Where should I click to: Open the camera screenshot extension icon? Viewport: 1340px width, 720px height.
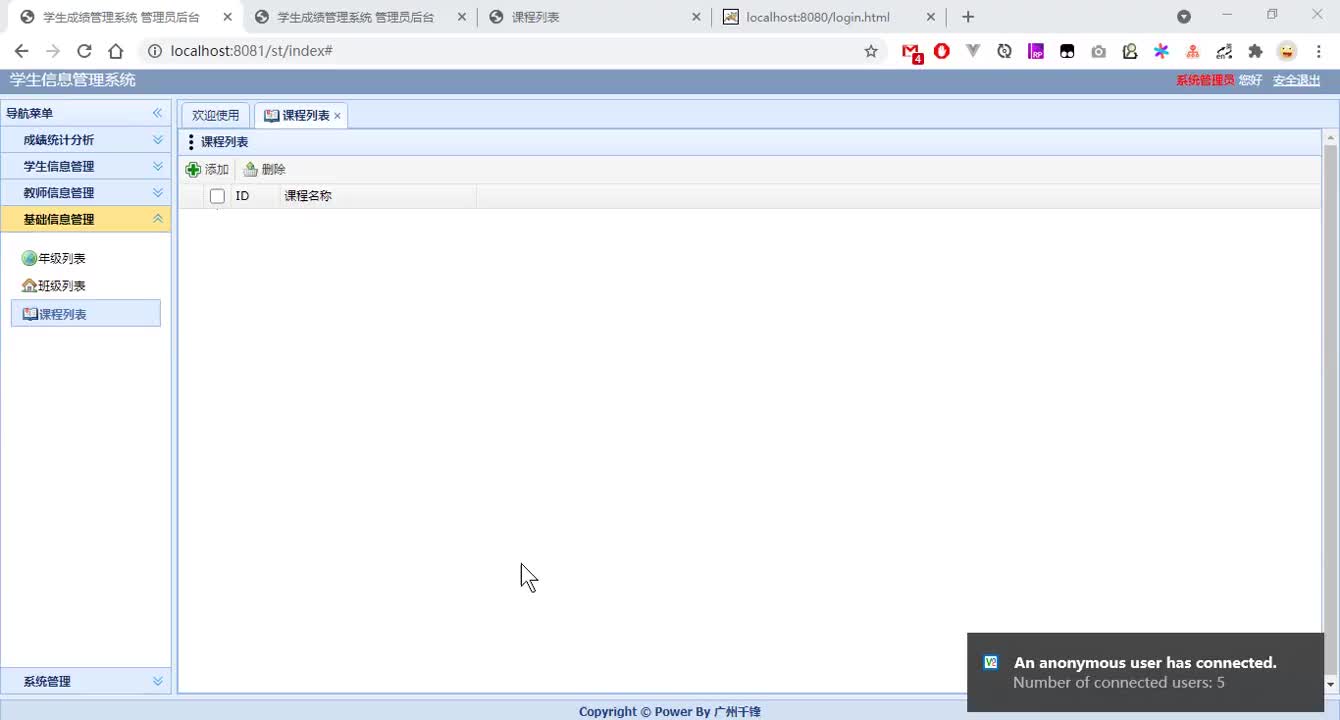pyautogui.click(x=1099, y=51)
